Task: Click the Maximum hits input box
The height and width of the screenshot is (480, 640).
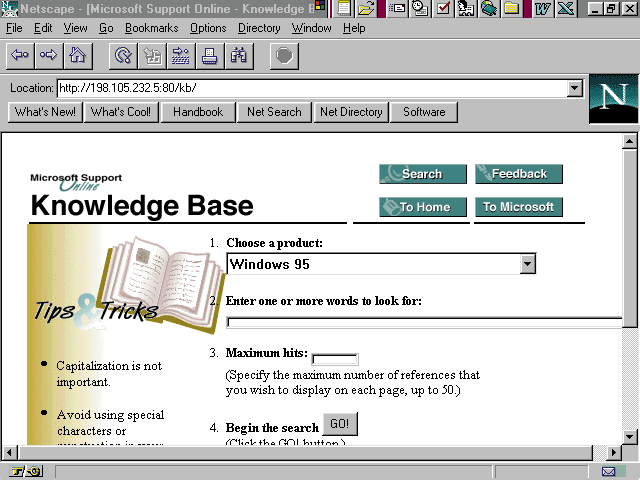Action: tap(335, 360)
